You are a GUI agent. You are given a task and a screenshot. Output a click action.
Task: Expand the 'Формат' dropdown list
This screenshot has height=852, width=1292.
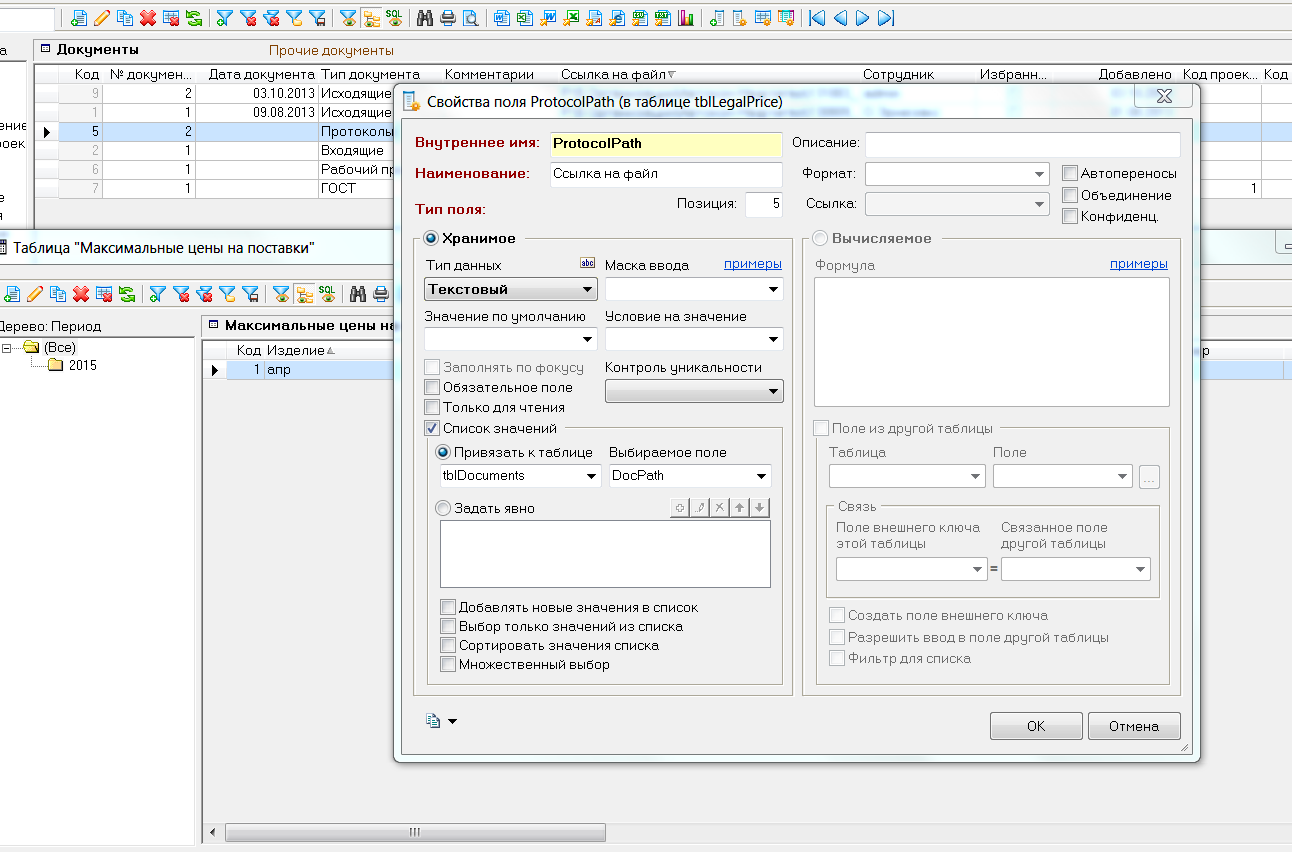[x=1039, y=174]
